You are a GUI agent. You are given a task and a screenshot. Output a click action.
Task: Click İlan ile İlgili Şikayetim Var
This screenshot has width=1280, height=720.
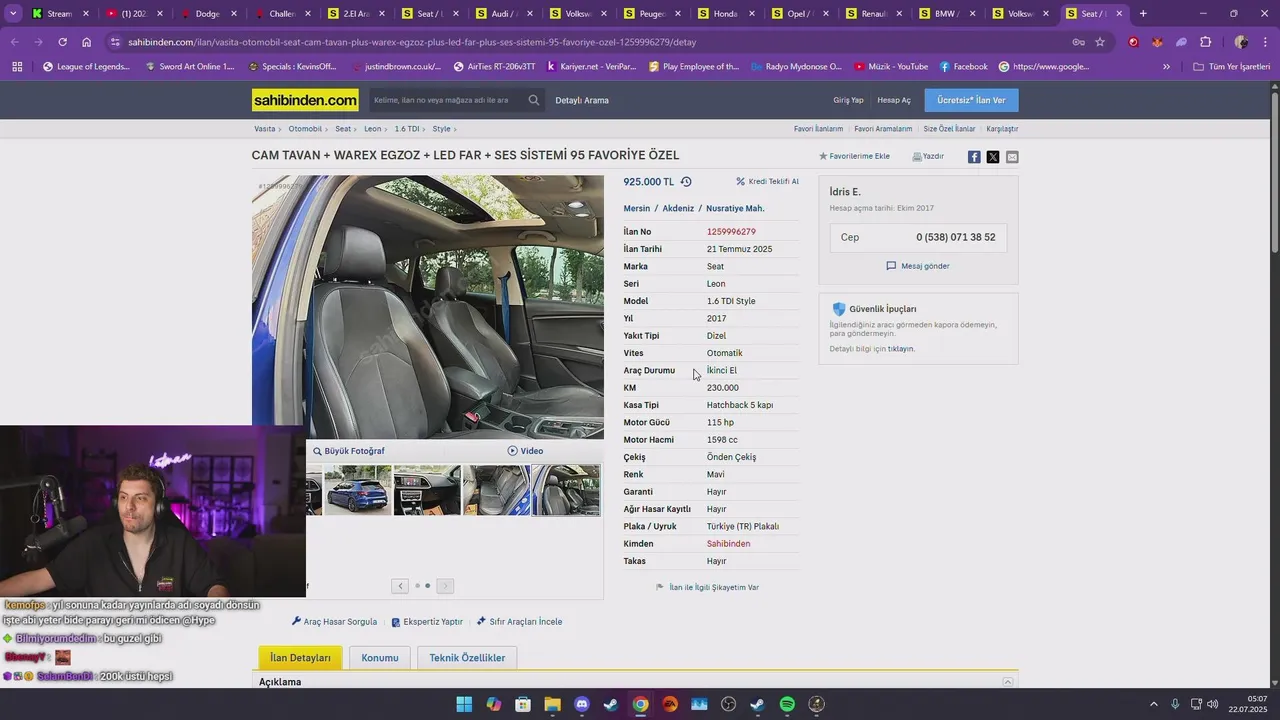[707, 587]
